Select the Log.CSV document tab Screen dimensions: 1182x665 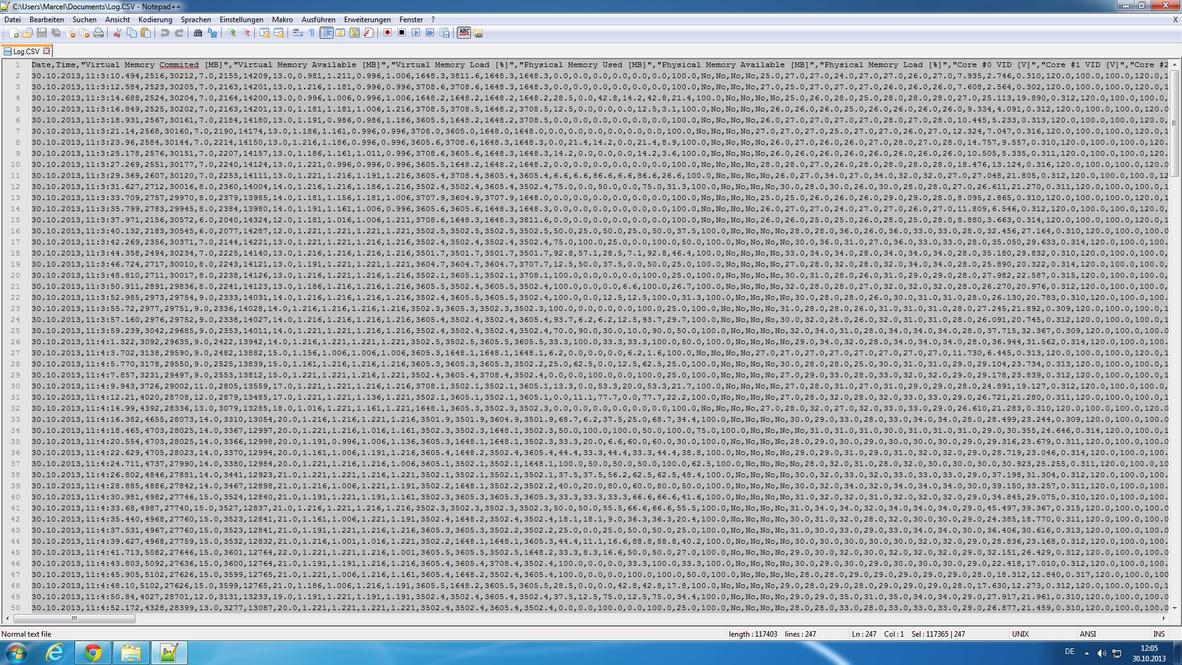coord(26,51)
